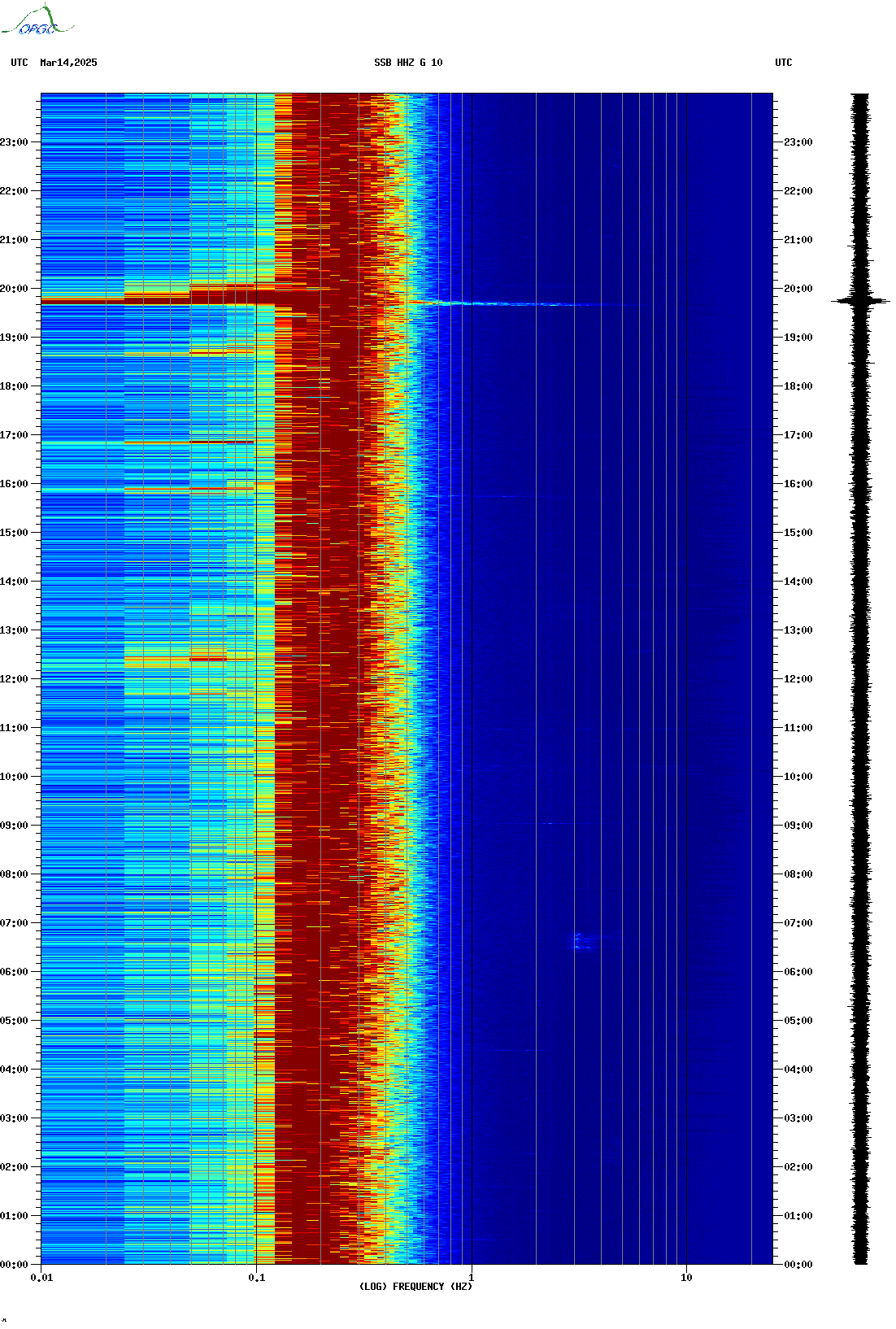896x1329 pixels.
Task: Click the large spike on the seismogram trace
Action: pyautogui.click(x=860, y=301)
